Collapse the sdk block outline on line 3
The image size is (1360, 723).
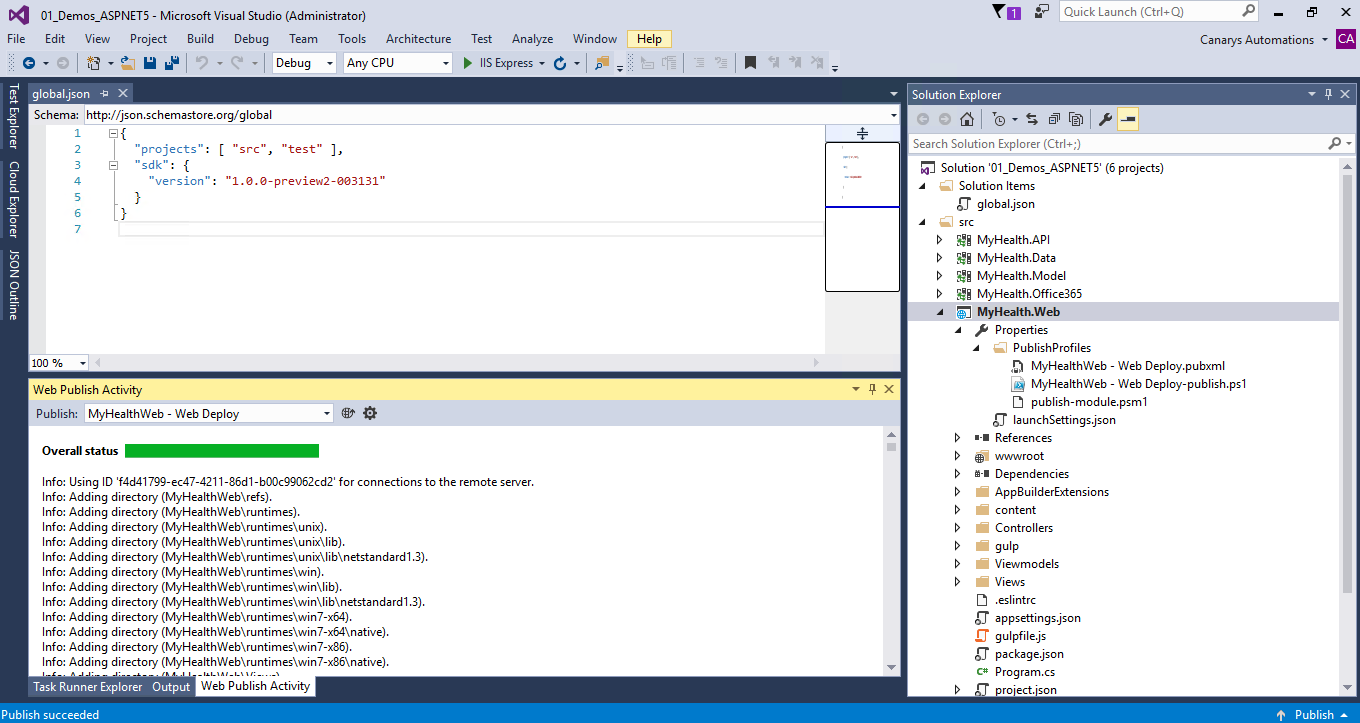(114, 163)
